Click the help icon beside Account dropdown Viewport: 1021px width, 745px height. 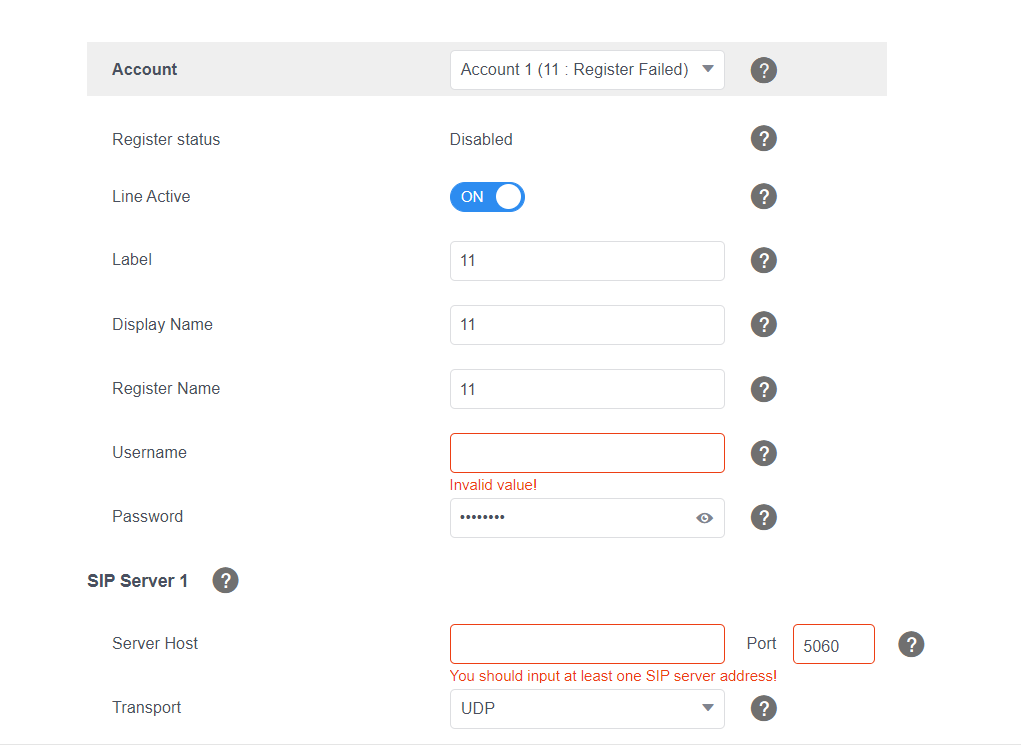tap(763, 70)
